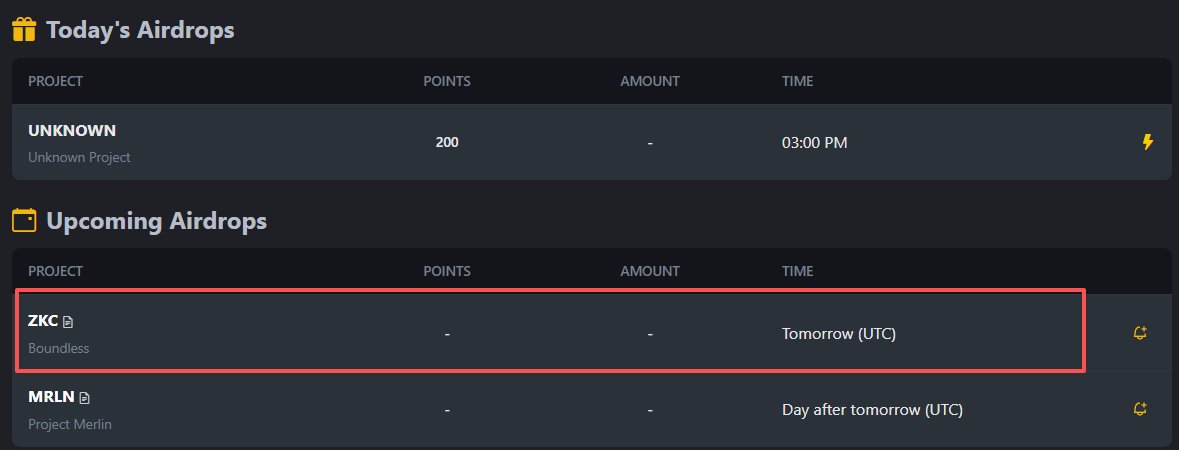Click the 200 points value
Screen dimensions: 1179x450
(447, 141)
